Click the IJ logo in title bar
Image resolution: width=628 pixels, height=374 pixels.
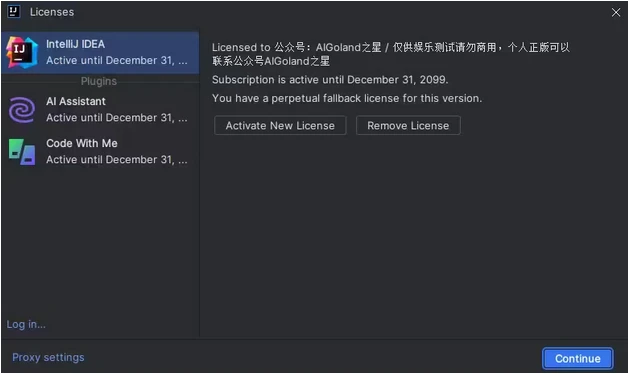click(x=14, y=12)
